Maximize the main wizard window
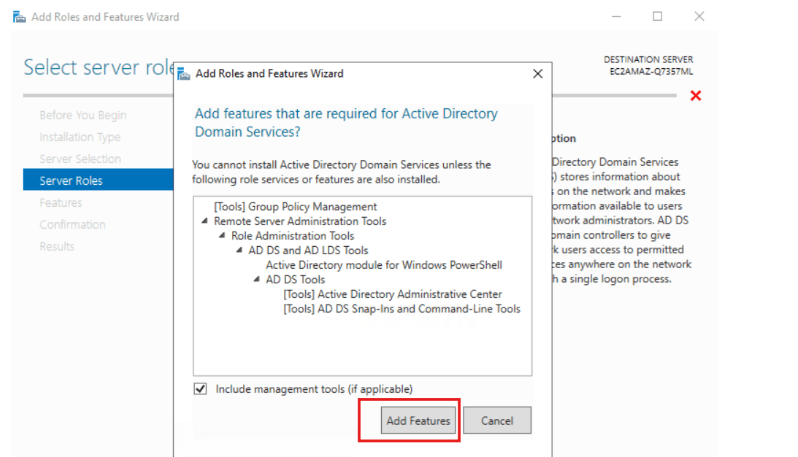Screen dimensions: 798x457 [658, 17]
